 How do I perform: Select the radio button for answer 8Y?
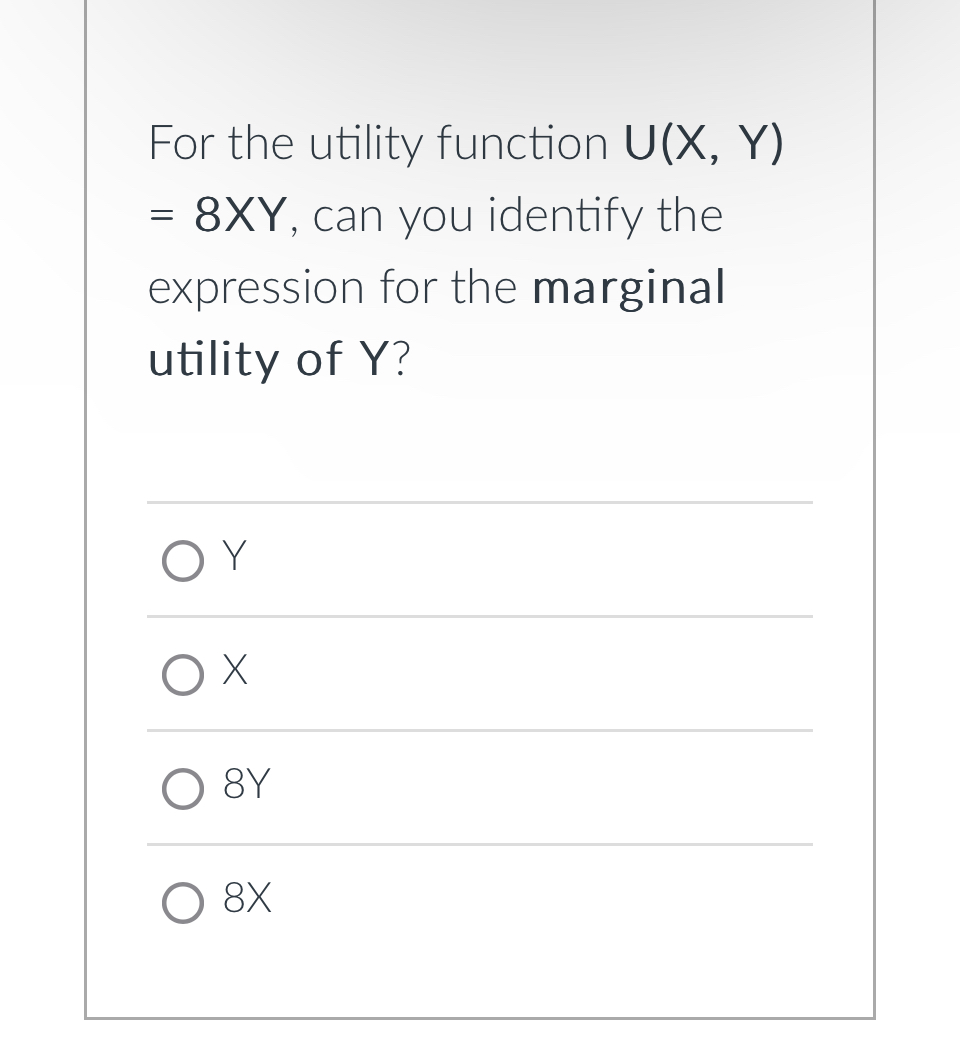point(183,789)
